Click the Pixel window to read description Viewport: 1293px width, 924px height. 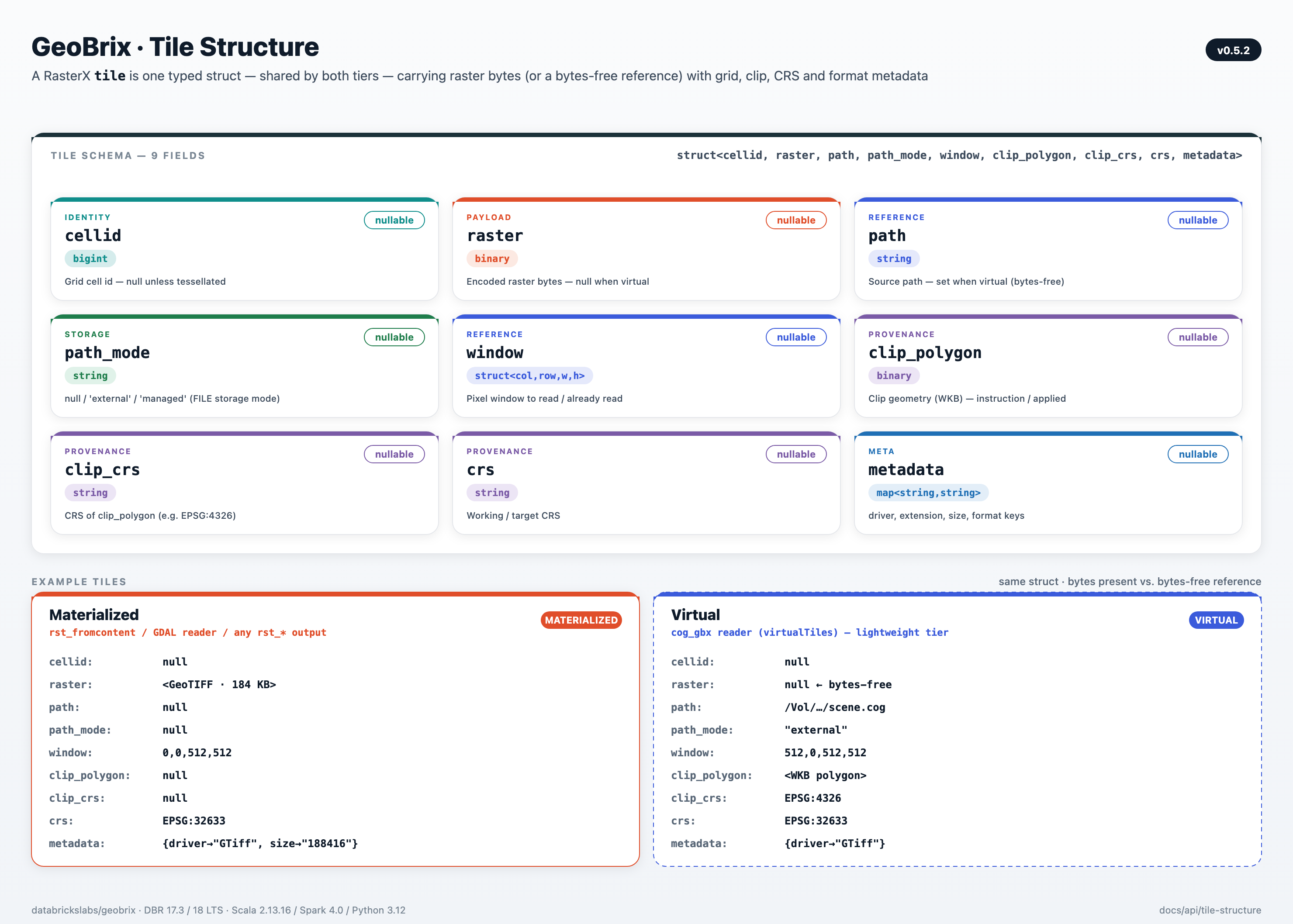click(545, 398)
